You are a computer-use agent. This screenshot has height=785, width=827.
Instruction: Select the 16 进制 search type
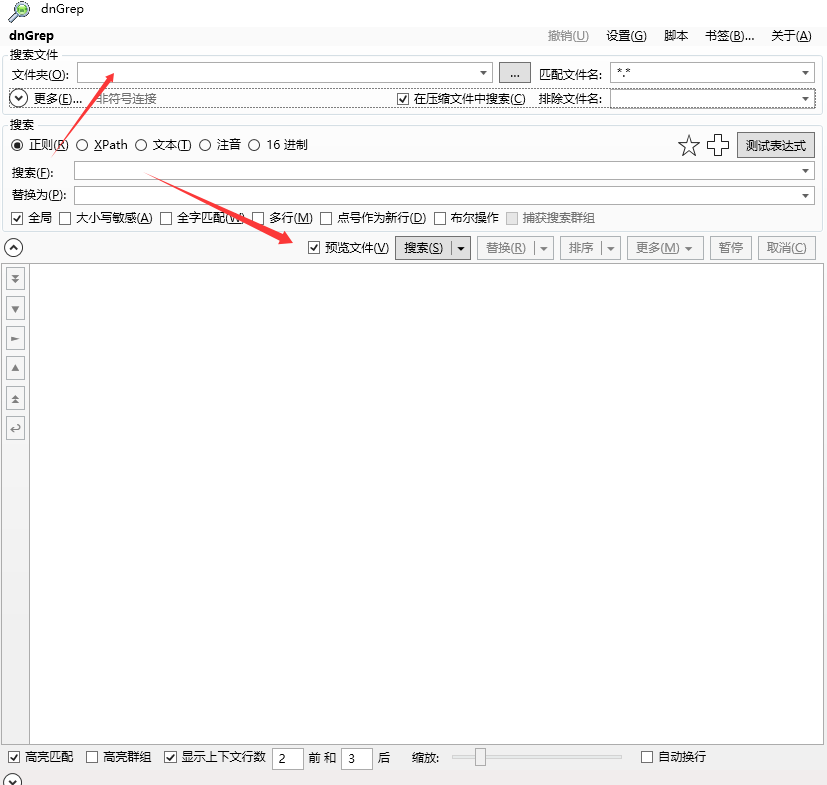point(254,145)
